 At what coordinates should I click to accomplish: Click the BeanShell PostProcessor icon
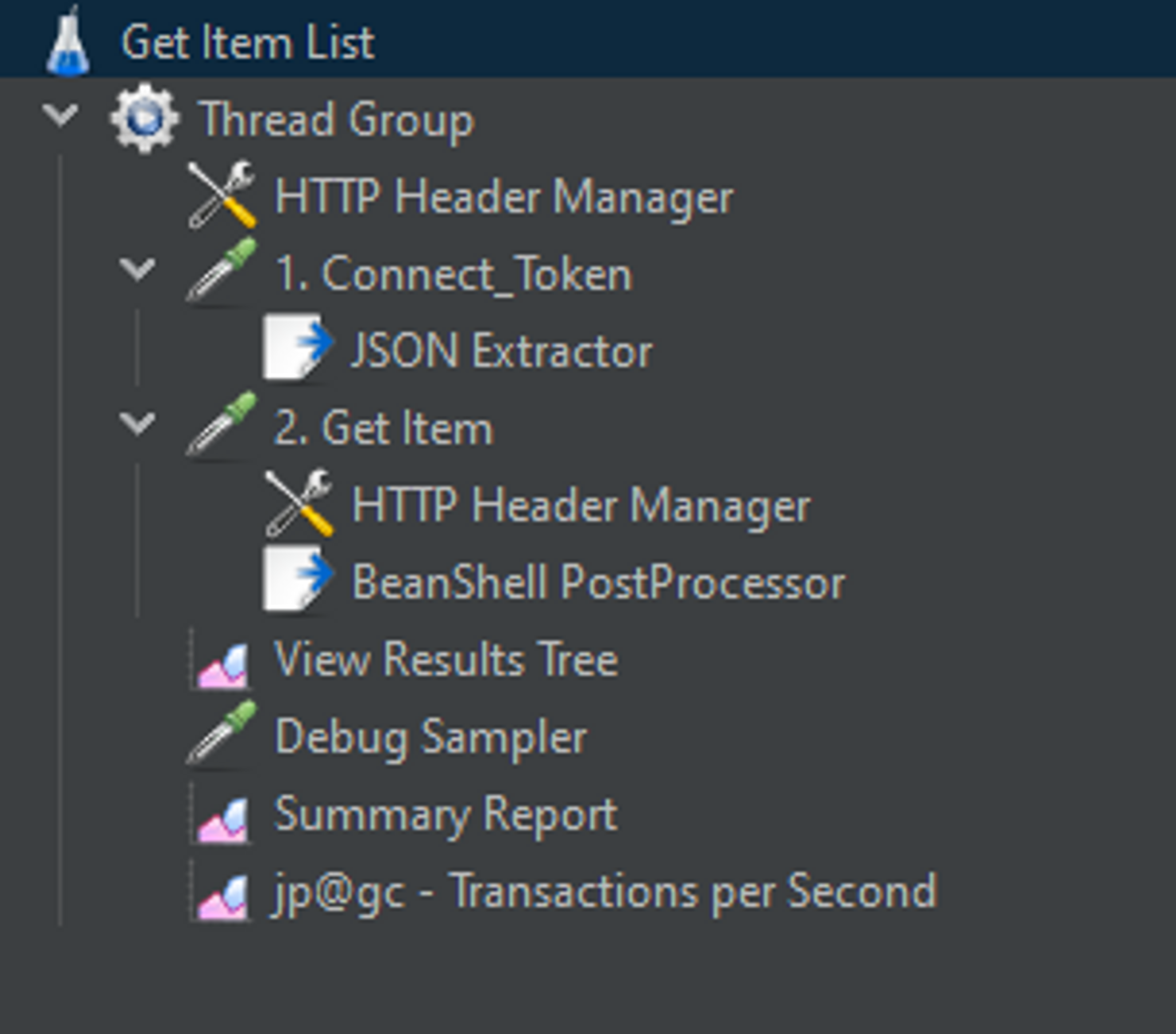pos(298,580)
